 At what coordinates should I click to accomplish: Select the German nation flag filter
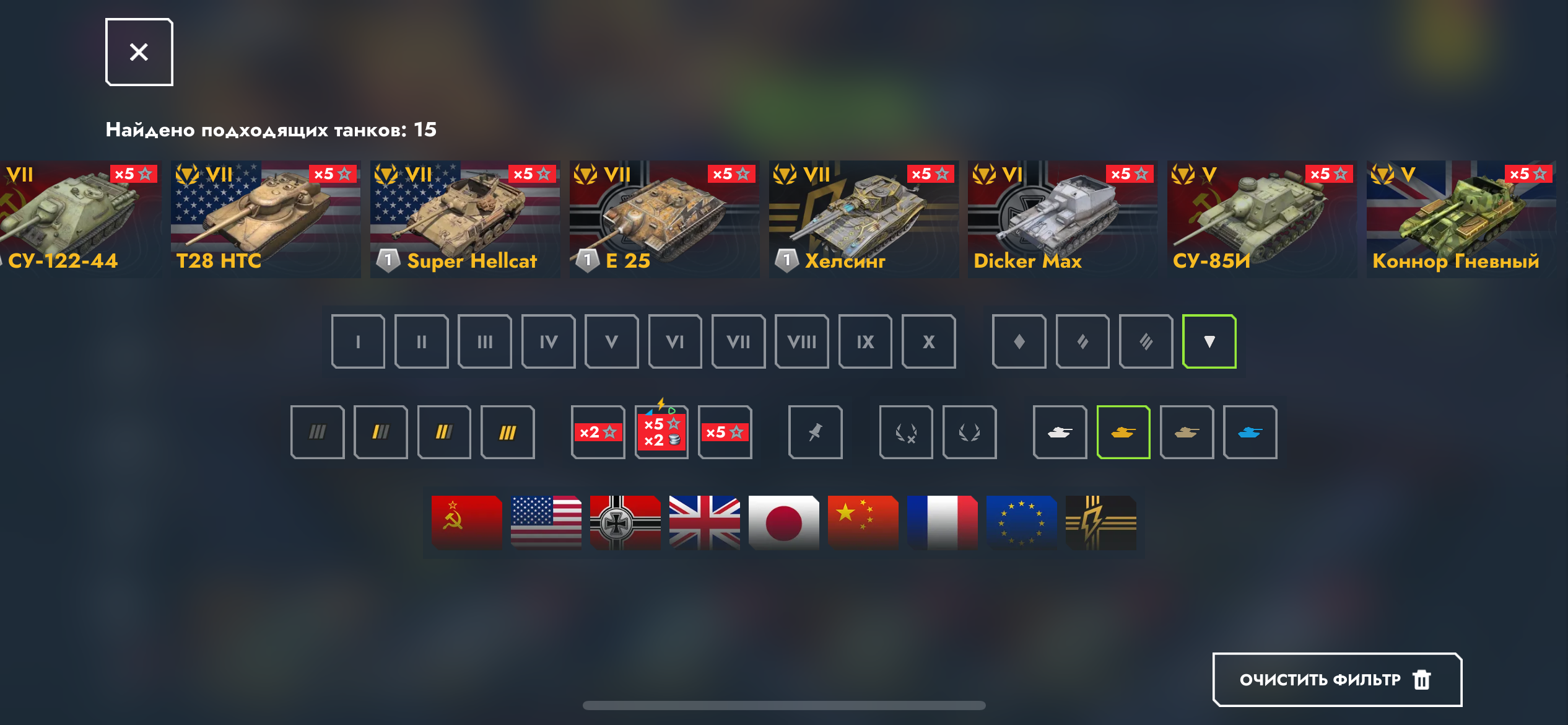[625, 522]
